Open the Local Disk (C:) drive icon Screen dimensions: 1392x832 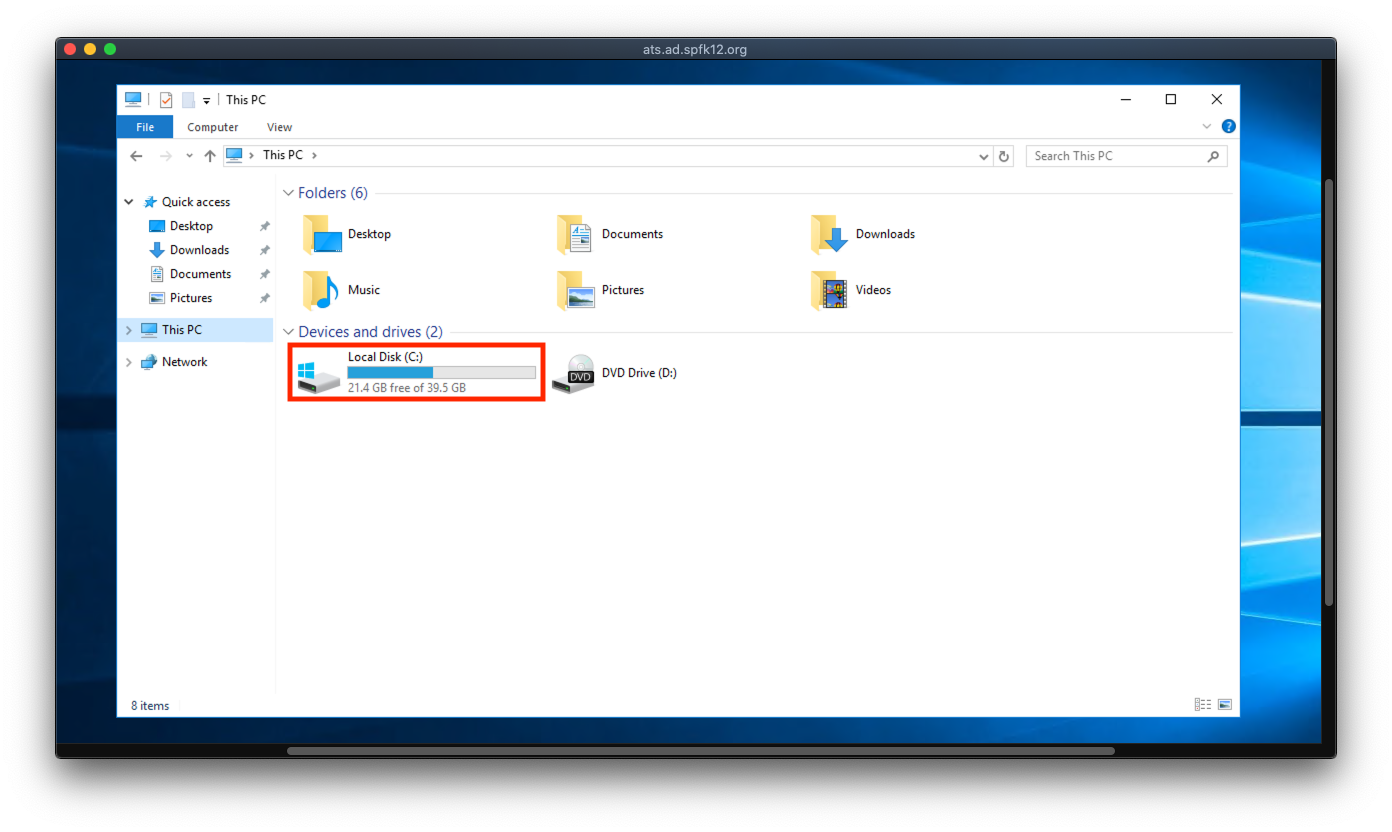coord(319,375)
